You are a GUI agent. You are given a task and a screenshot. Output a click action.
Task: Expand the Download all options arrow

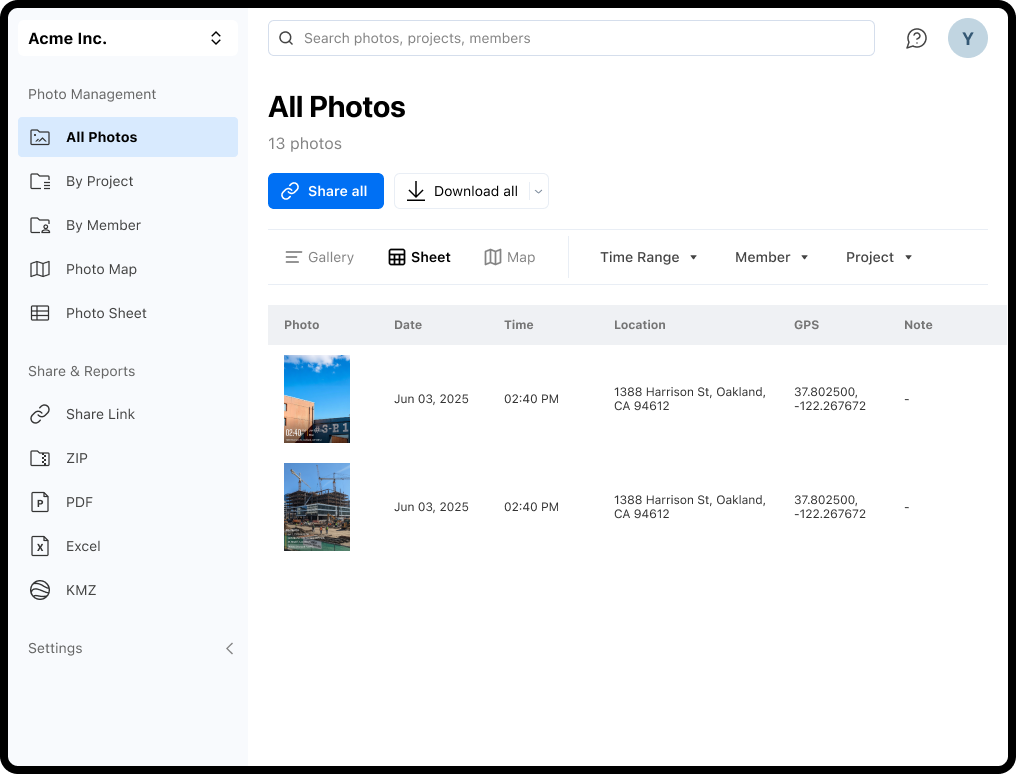(538, 191)
